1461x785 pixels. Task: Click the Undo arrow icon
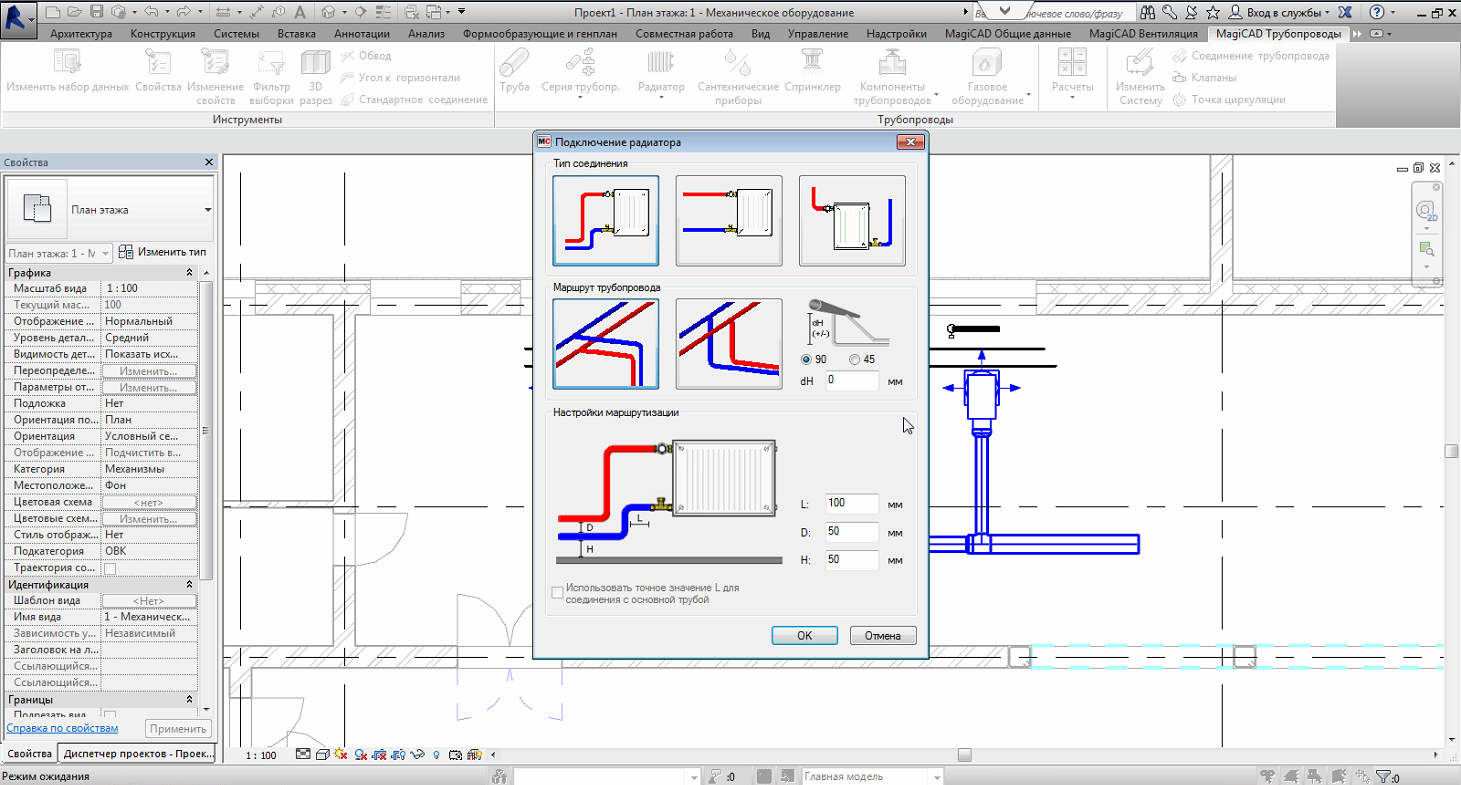point(151,12)
